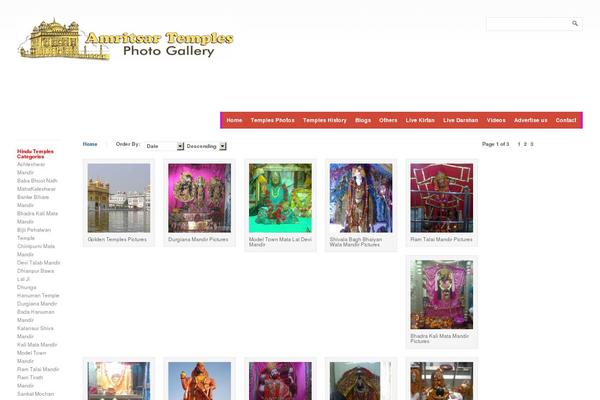Open sidebar category Kali Mata Mandir
This screenshot has width=600, height=400.
pyautogui.click(x=37, y=344)
